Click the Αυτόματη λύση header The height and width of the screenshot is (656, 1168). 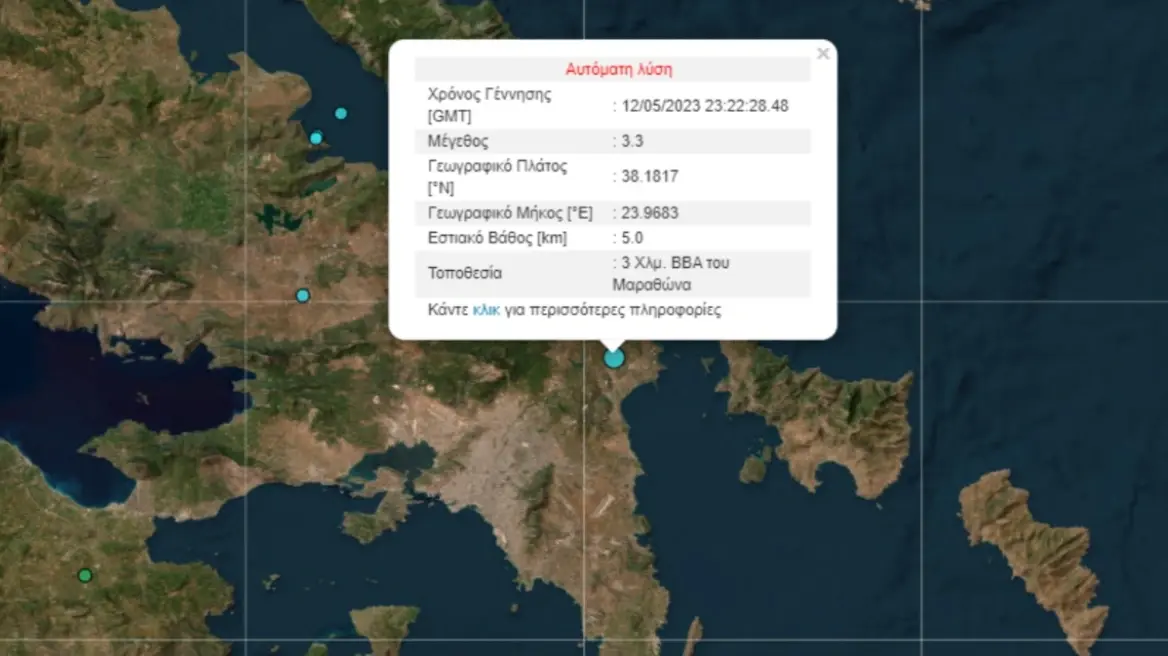[621, 68]
